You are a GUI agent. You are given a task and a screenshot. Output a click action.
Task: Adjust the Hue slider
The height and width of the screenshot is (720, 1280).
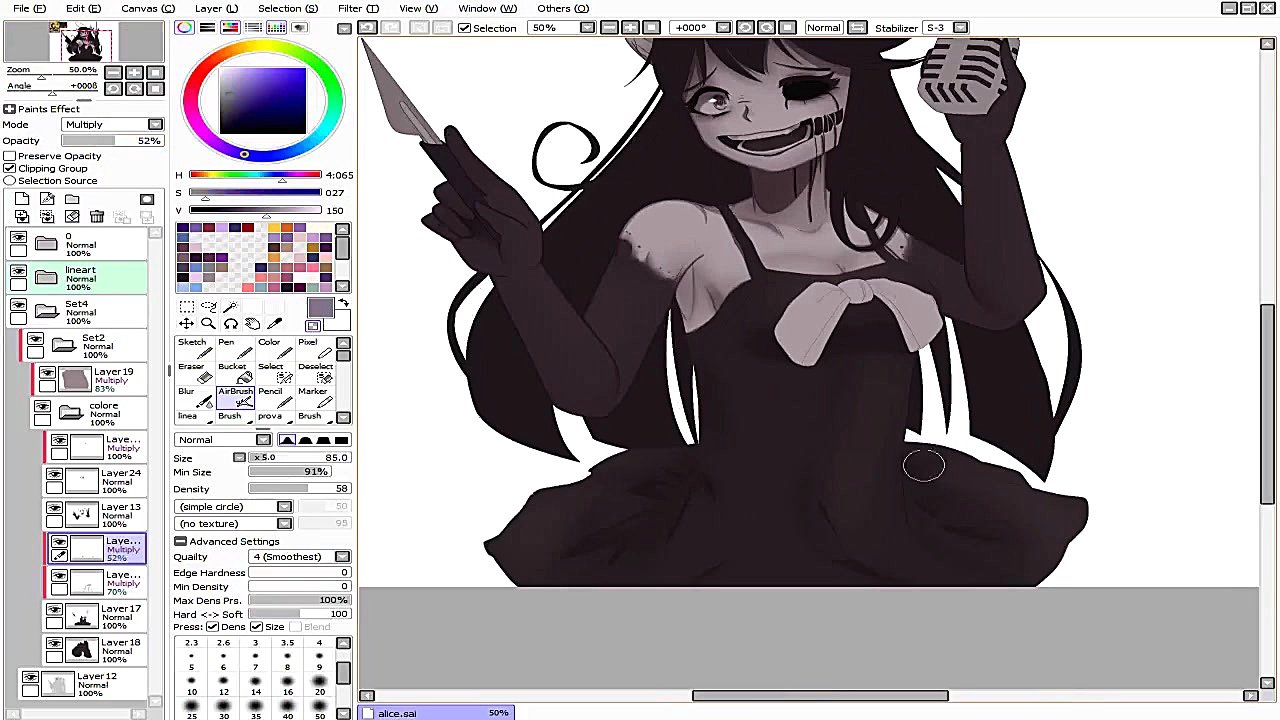[255, 176]
